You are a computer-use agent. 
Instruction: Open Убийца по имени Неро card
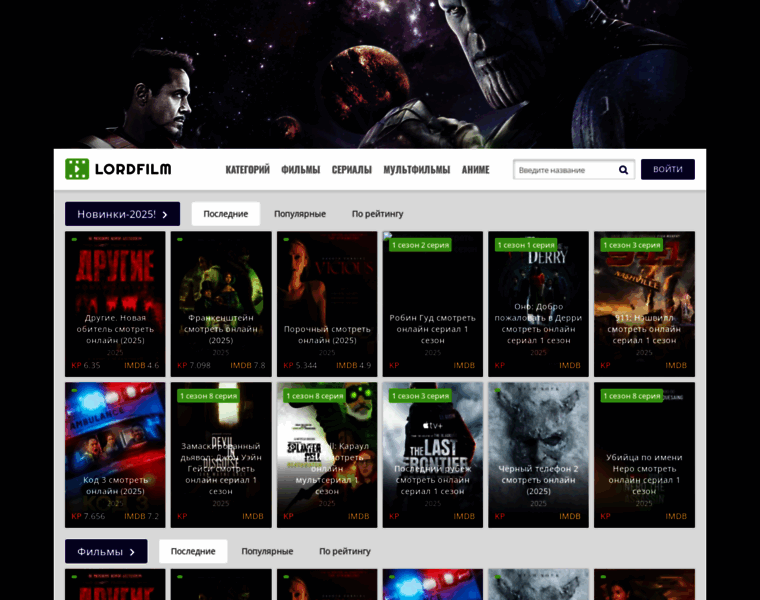(x=644, y=455)
